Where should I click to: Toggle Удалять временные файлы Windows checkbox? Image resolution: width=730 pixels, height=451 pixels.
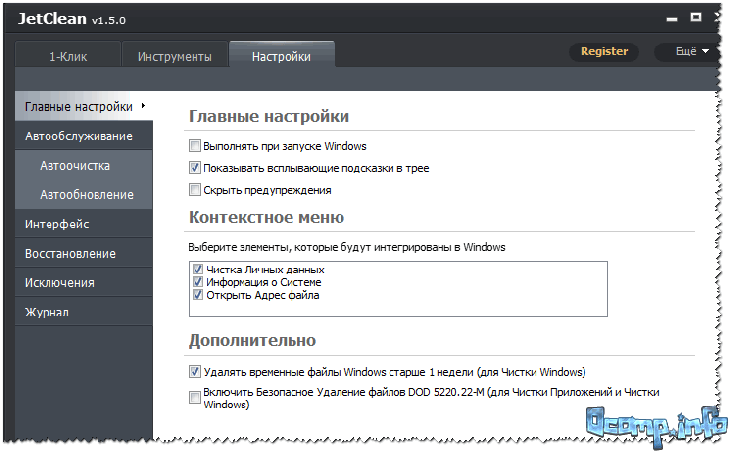[195, 371]
